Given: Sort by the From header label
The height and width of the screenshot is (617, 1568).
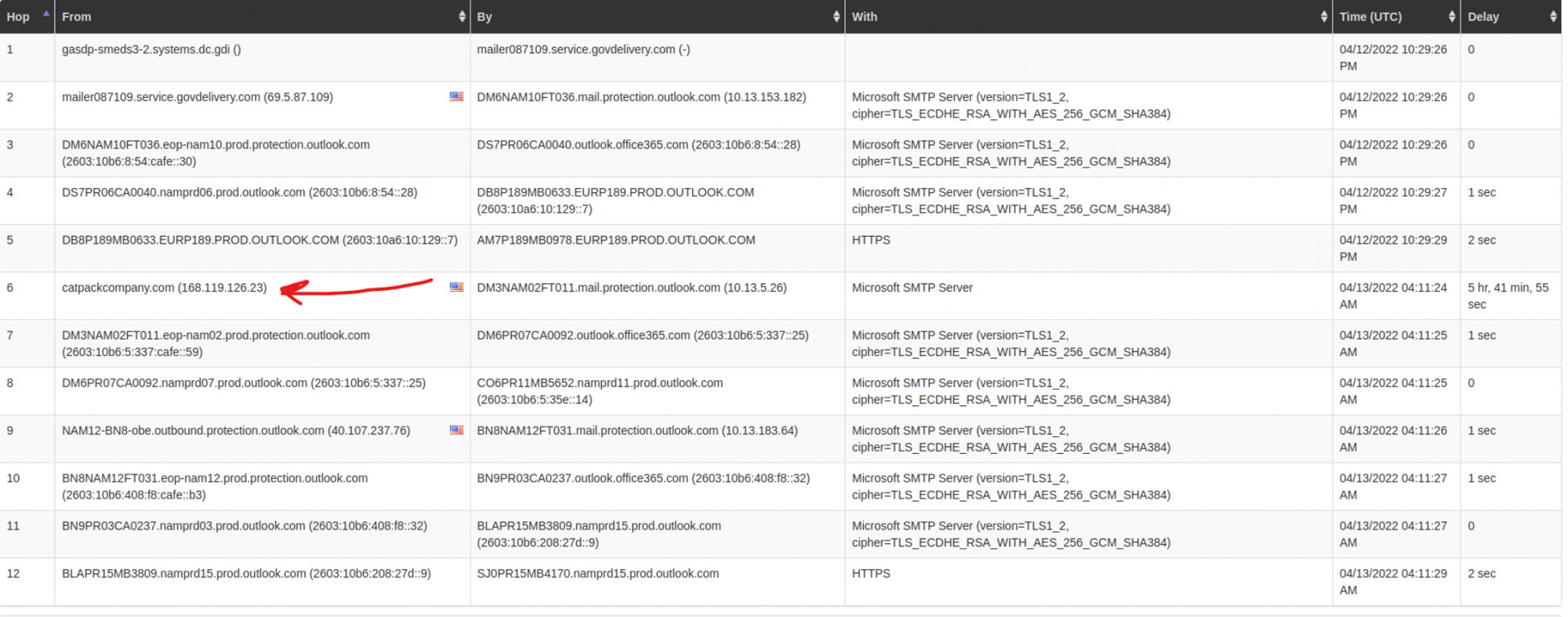Looking at the screenshot, I should 77,16.
